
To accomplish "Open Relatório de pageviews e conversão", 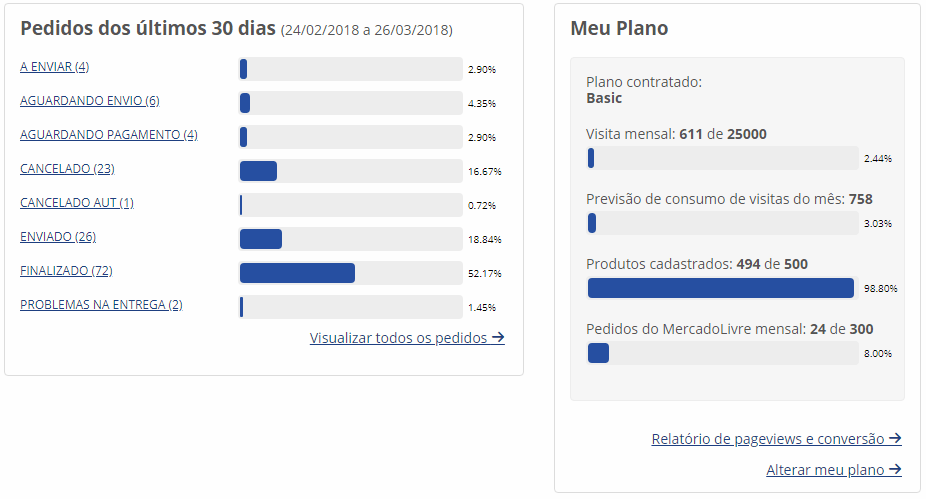I will tap(776, 439).
